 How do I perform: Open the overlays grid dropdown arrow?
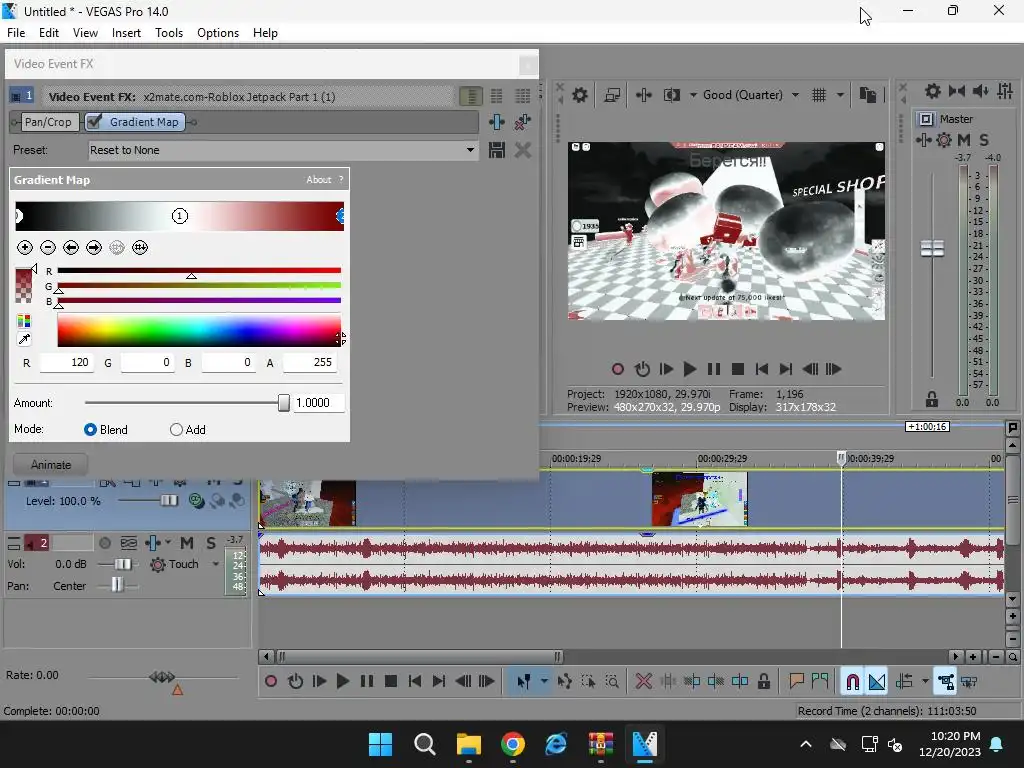pos(840,95)
